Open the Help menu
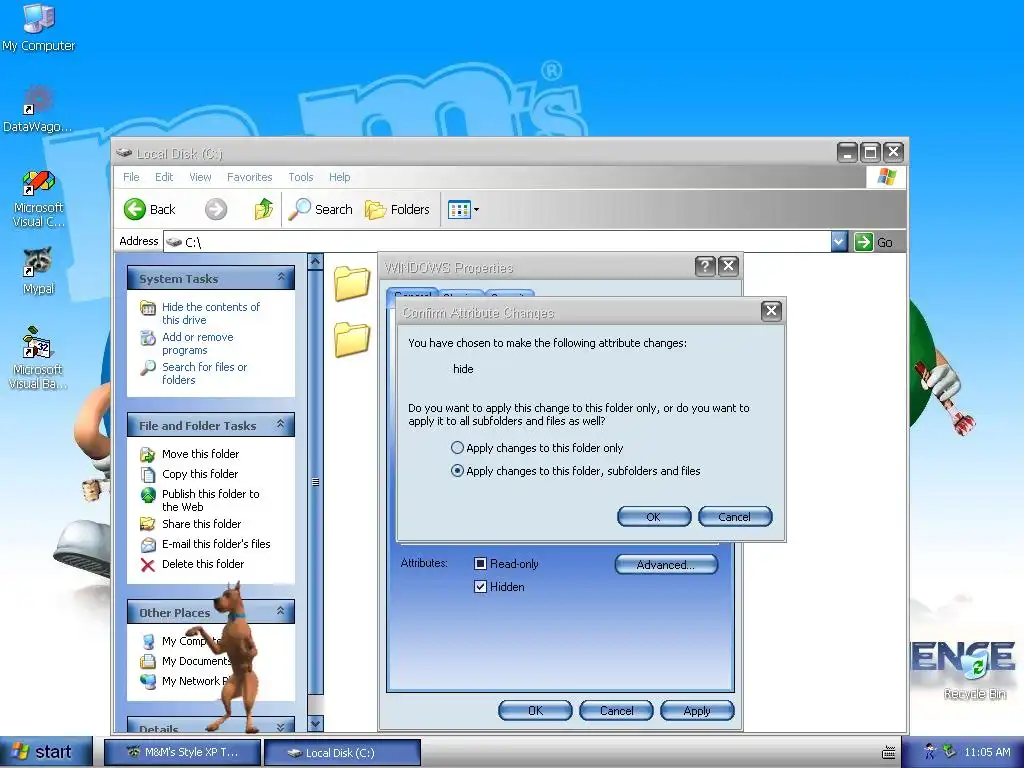The width and height of the screenshot is (1024, 768). click(x=340, y=177)
